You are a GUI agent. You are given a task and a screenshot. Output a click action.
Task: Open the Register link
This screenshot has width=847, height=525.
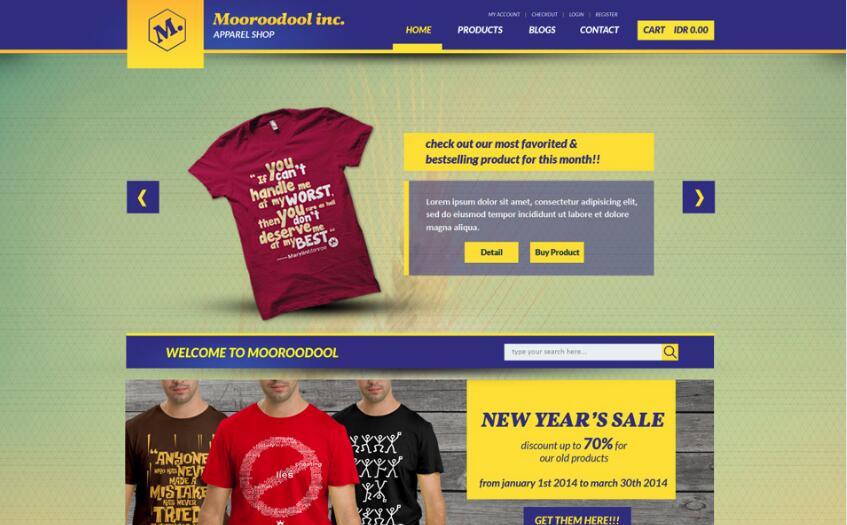(606, 15)
